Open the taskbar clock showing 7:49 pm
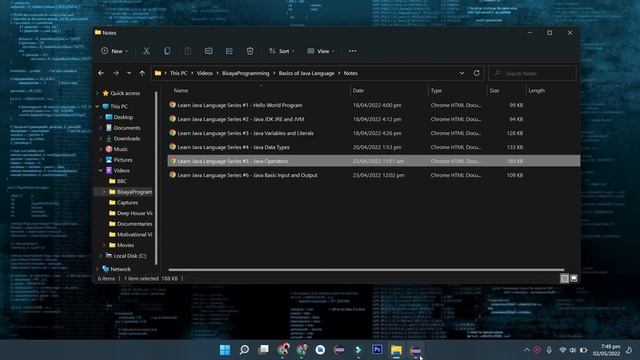Image resolution: width=640 pixels, height=360 pixels. point(607,350)
